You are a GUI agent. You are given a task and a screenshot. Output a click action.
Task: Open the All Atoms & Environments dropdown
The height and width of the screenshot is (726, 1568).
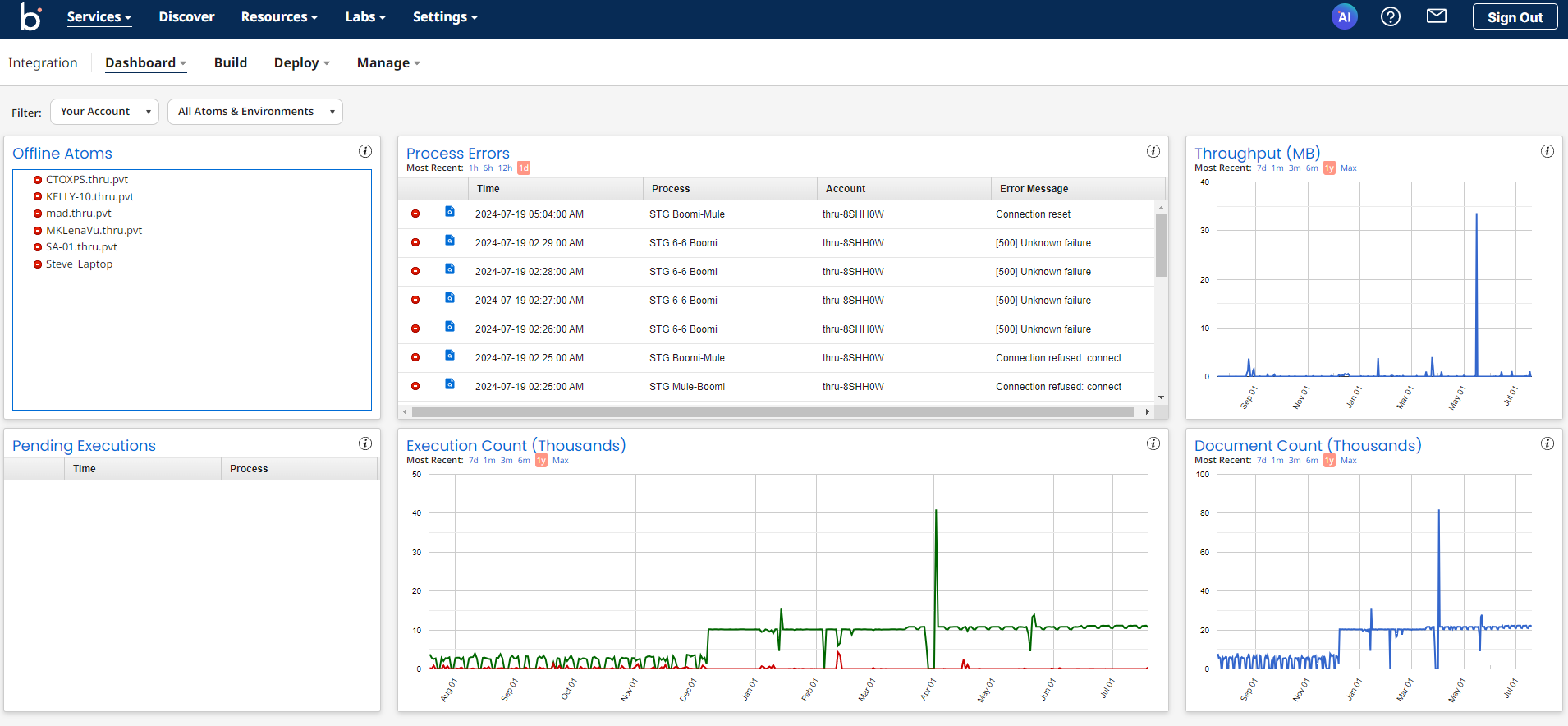pos(254,112)
